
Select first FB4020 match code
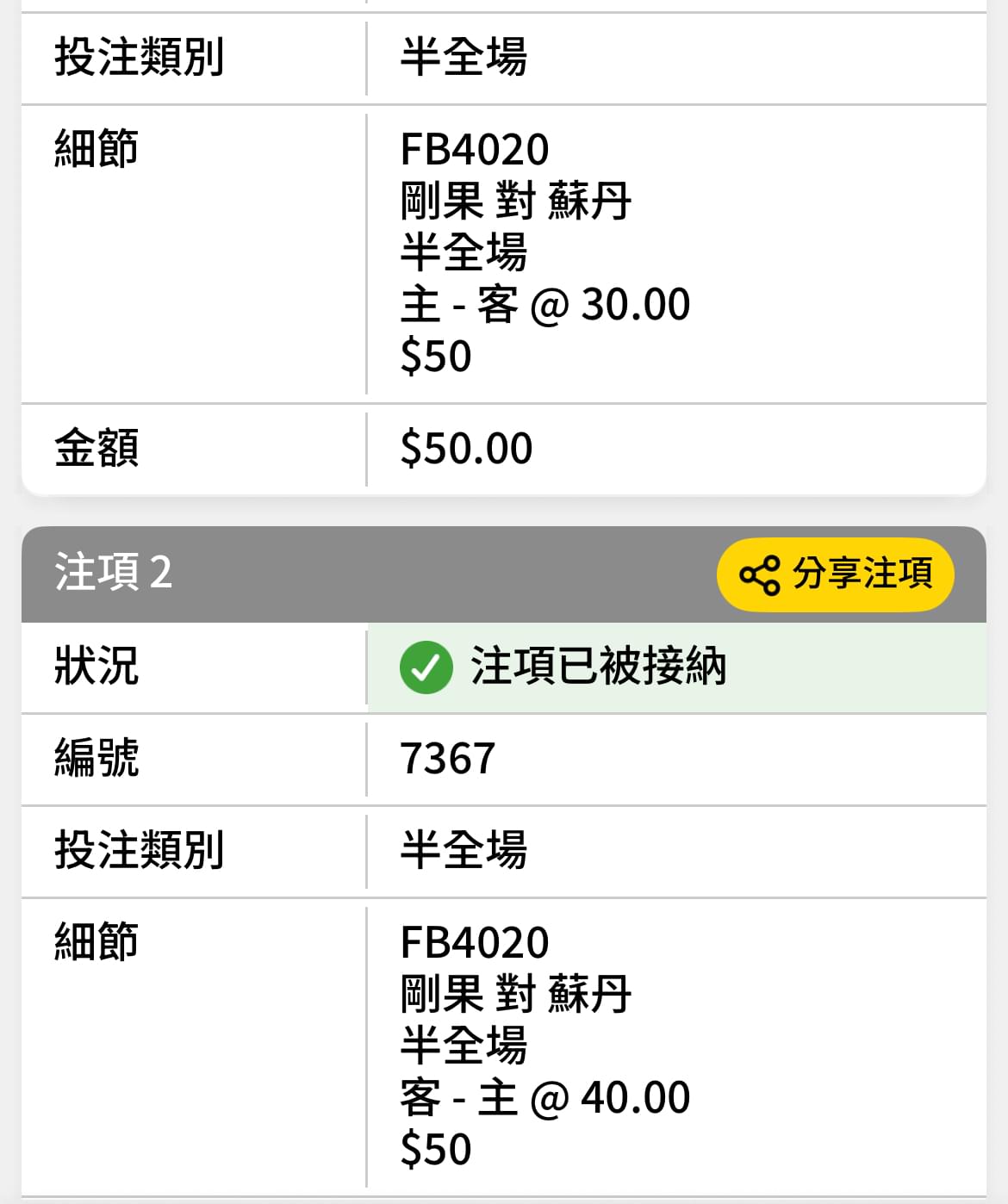475,149
